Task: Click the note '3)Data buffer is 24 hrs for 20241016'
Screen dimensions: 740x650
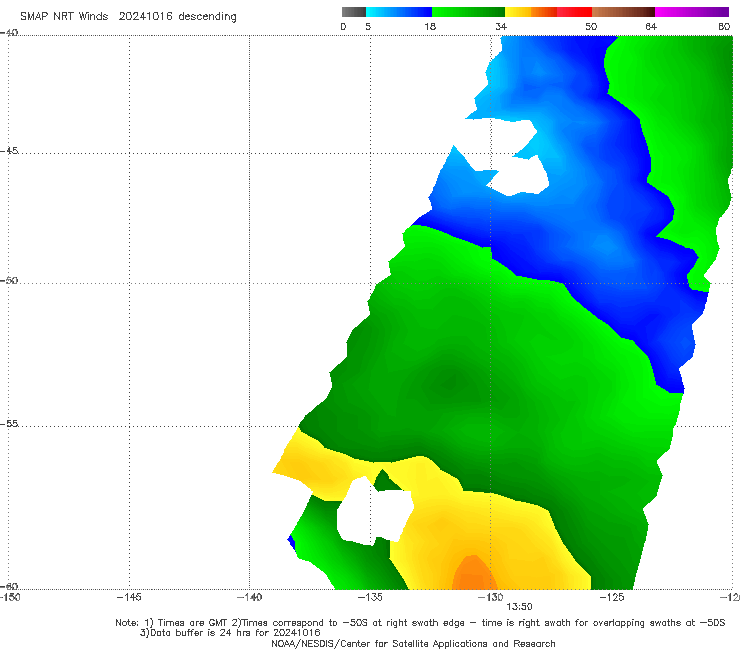Action: 230,633
